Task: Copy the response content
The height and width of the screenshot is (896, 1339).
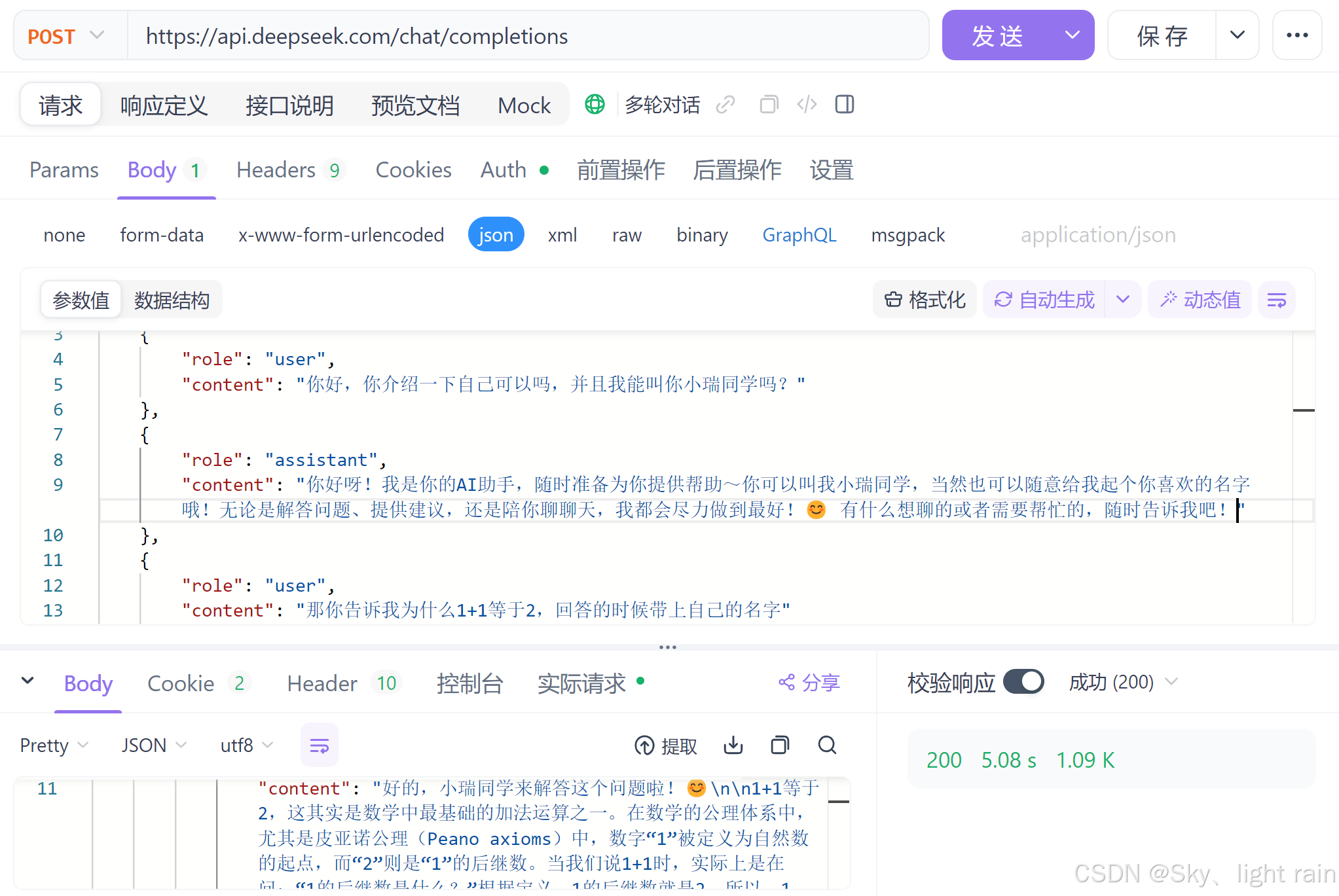Action: pos(780,745)
